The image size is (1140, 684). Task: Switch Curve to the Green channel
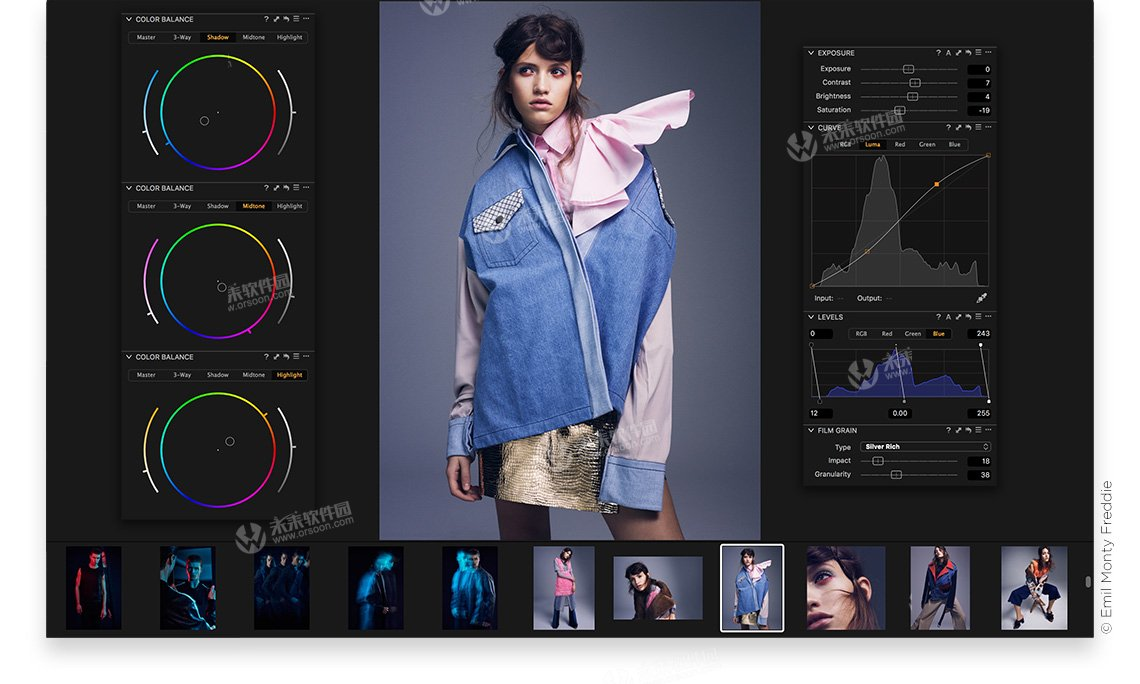coord(927,145)
